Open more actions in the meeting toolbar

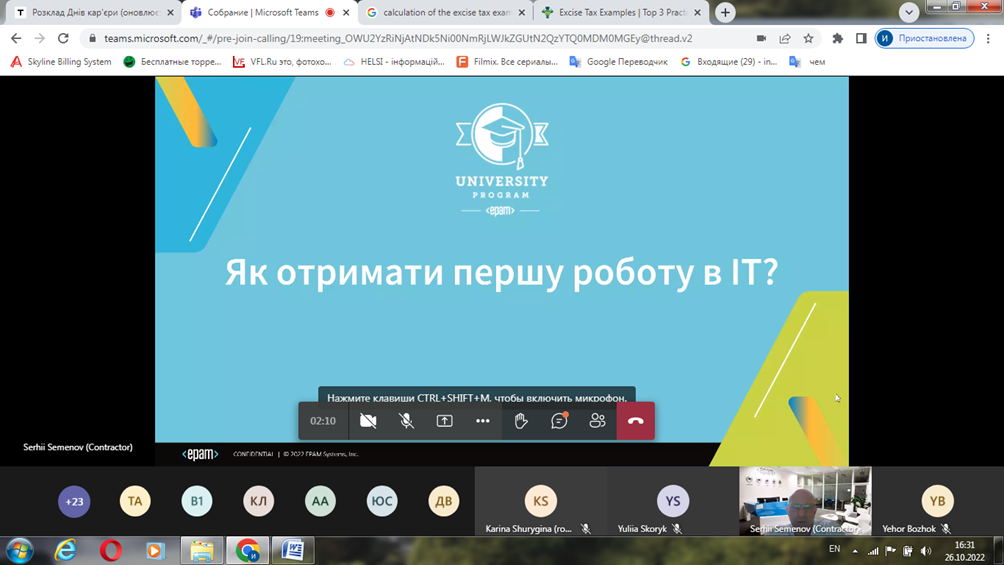483,421
